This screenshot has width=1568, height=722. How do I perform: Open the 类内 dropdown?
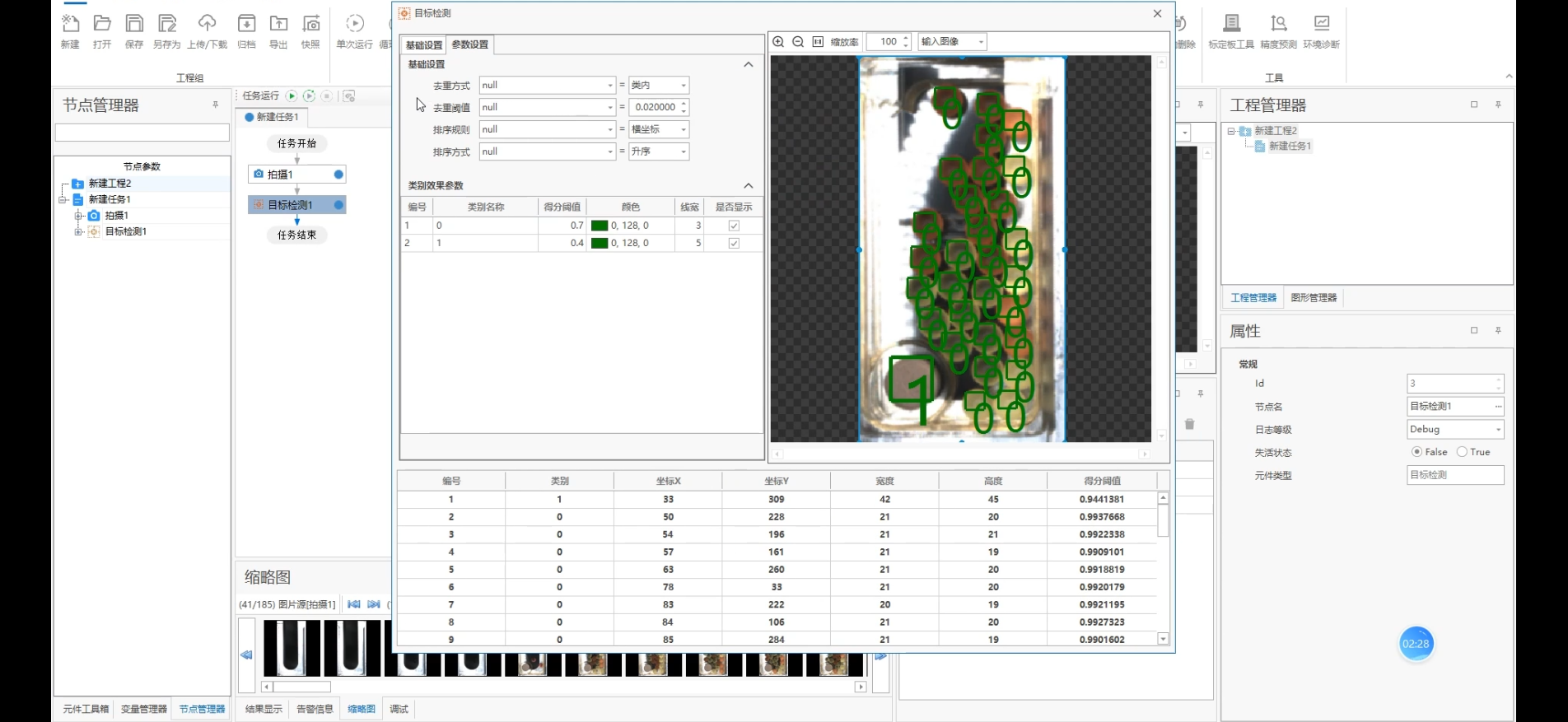coord(659,85)
